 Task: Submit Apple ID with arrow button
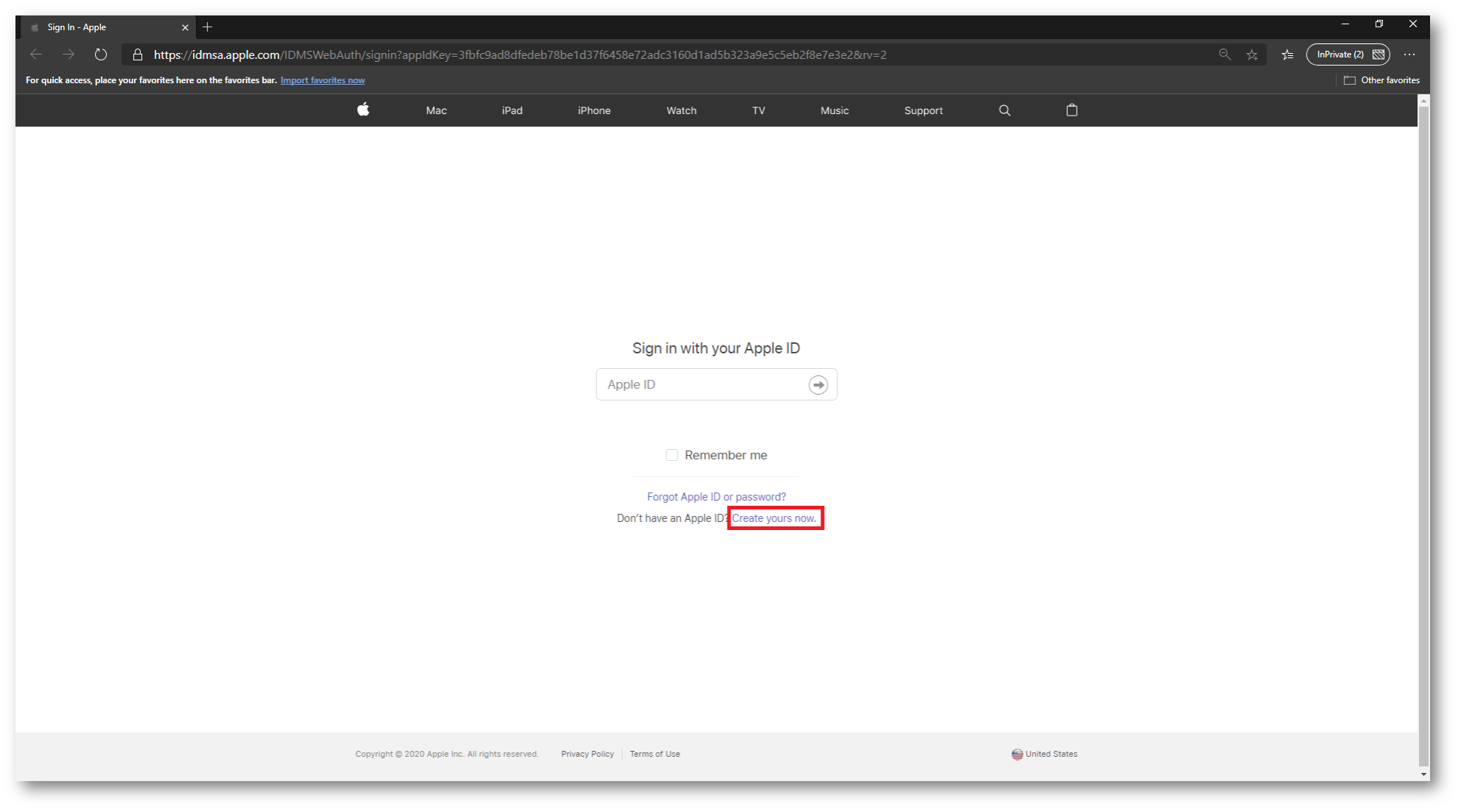pyautogui.click(x=818, y=384)
